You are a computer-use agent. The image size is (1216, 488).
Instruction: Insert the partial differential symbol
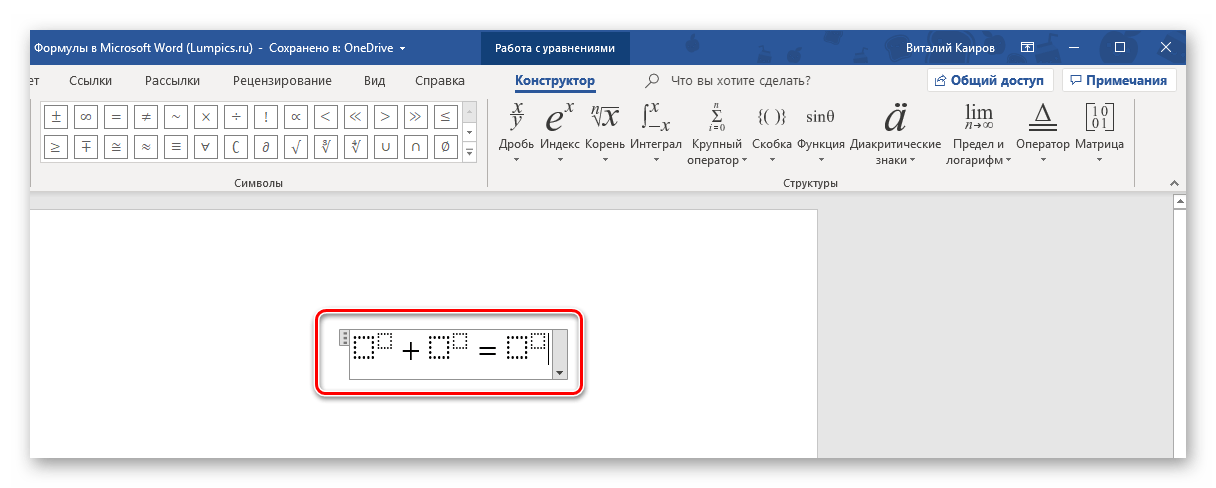[x=266, y=147]
